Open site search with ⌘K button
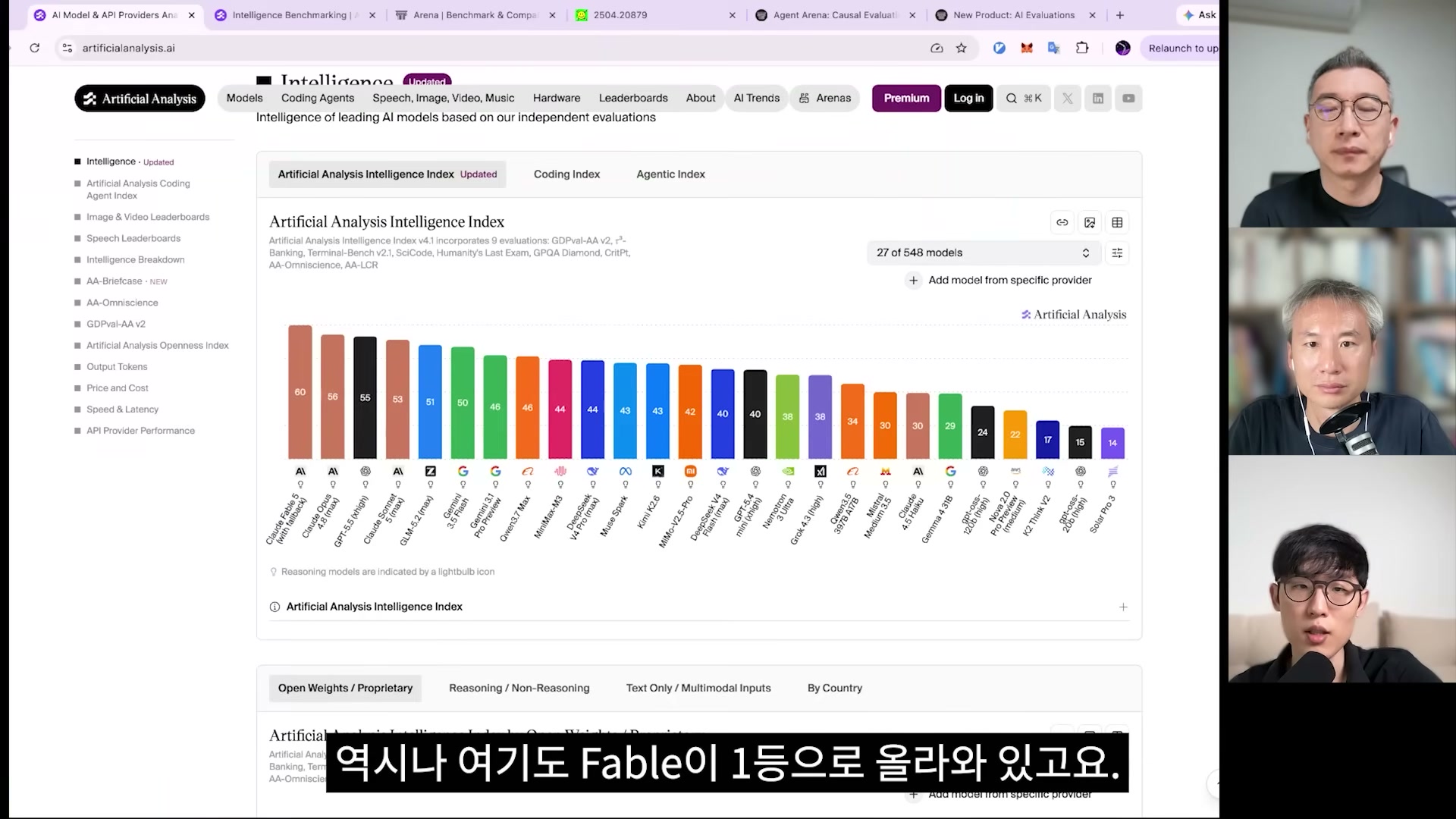Image resolution: width=1456 pixels, height=819 pixels. click(1024, 99)
